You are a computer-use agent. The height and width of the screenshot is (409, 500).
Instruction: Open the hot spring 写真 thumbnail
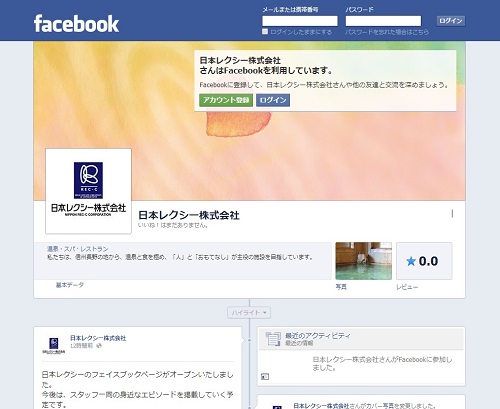[x=363, y=261]
